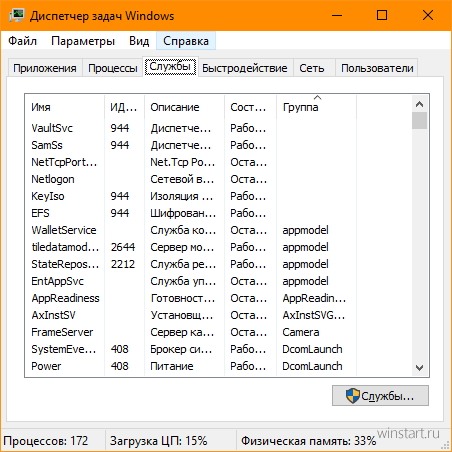
Task: Switch to the Сеть tab
Action: (x=312, y=68)
